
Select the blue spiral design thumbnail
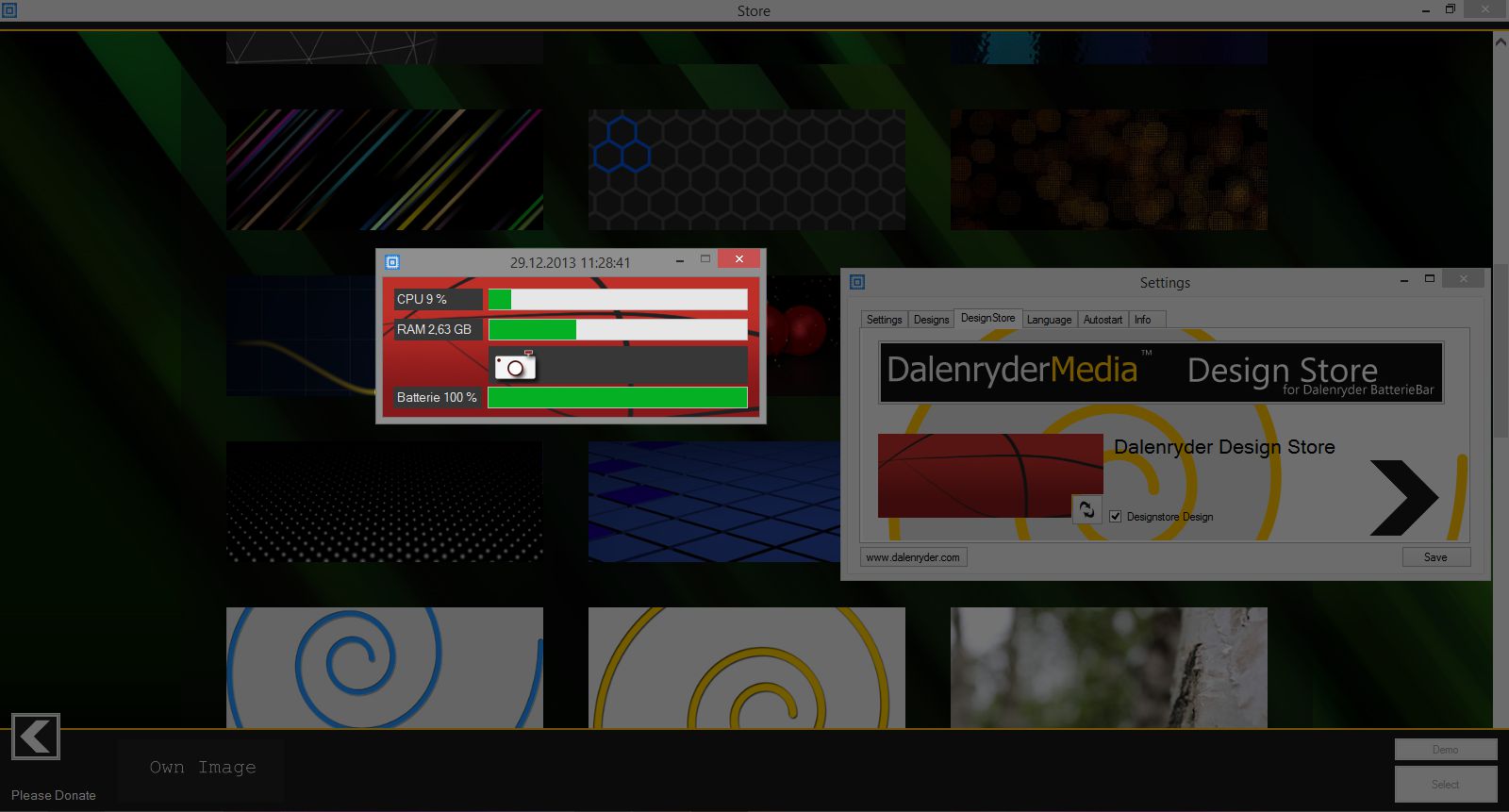click(x=385, y=668)
